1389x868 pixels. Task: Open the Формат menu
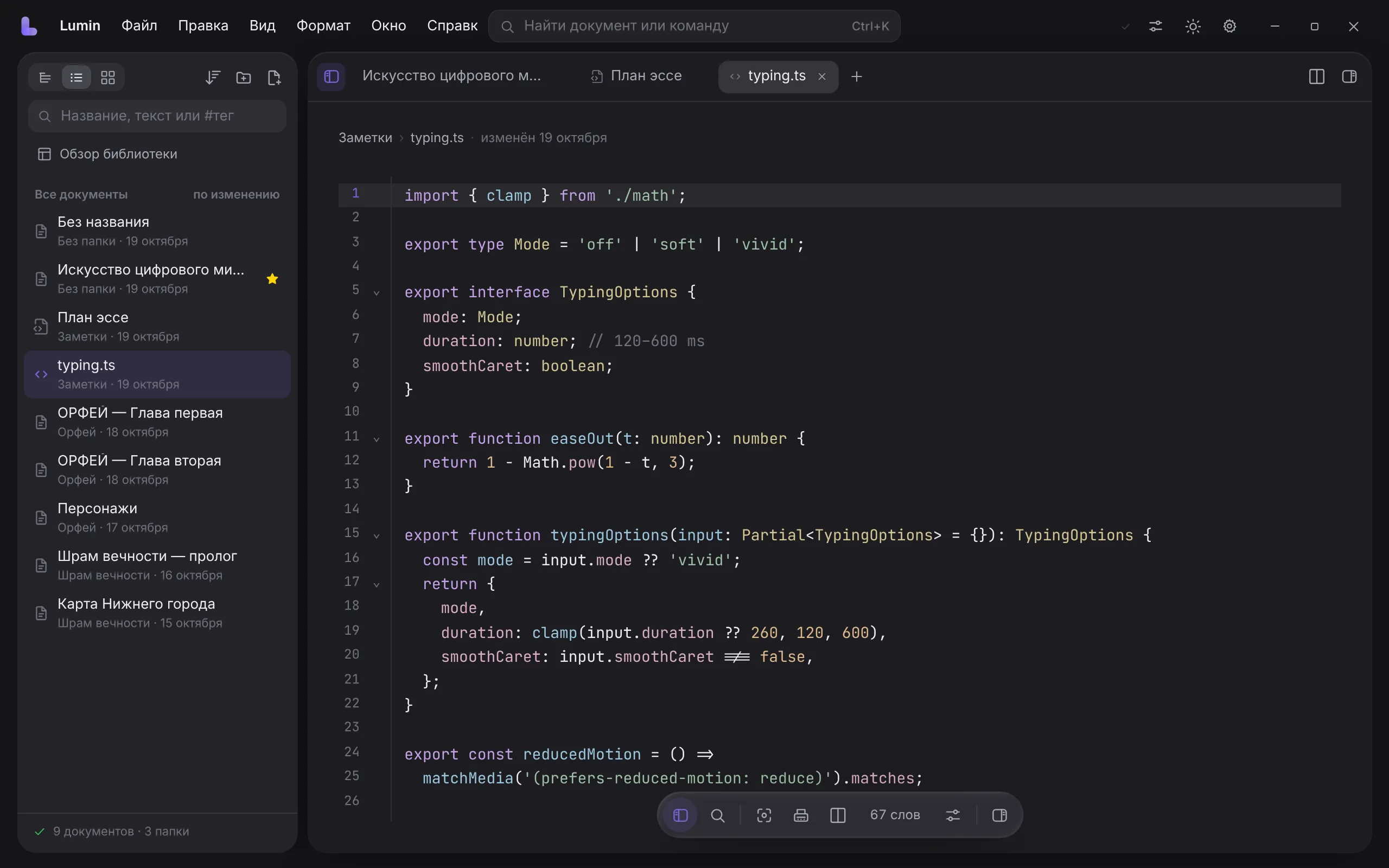click(x=323, y=26)
